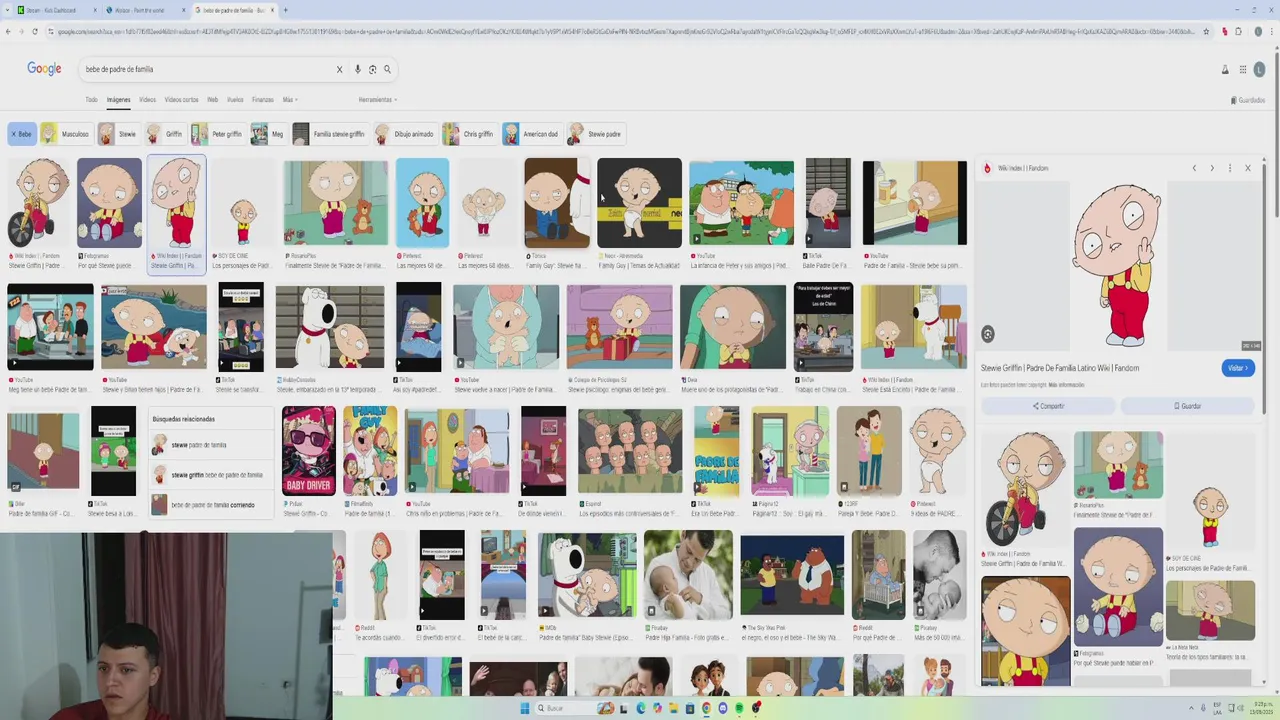Switch to the Videos results tab
This screenshot has height=720, width=1280.
coord(147,100)
